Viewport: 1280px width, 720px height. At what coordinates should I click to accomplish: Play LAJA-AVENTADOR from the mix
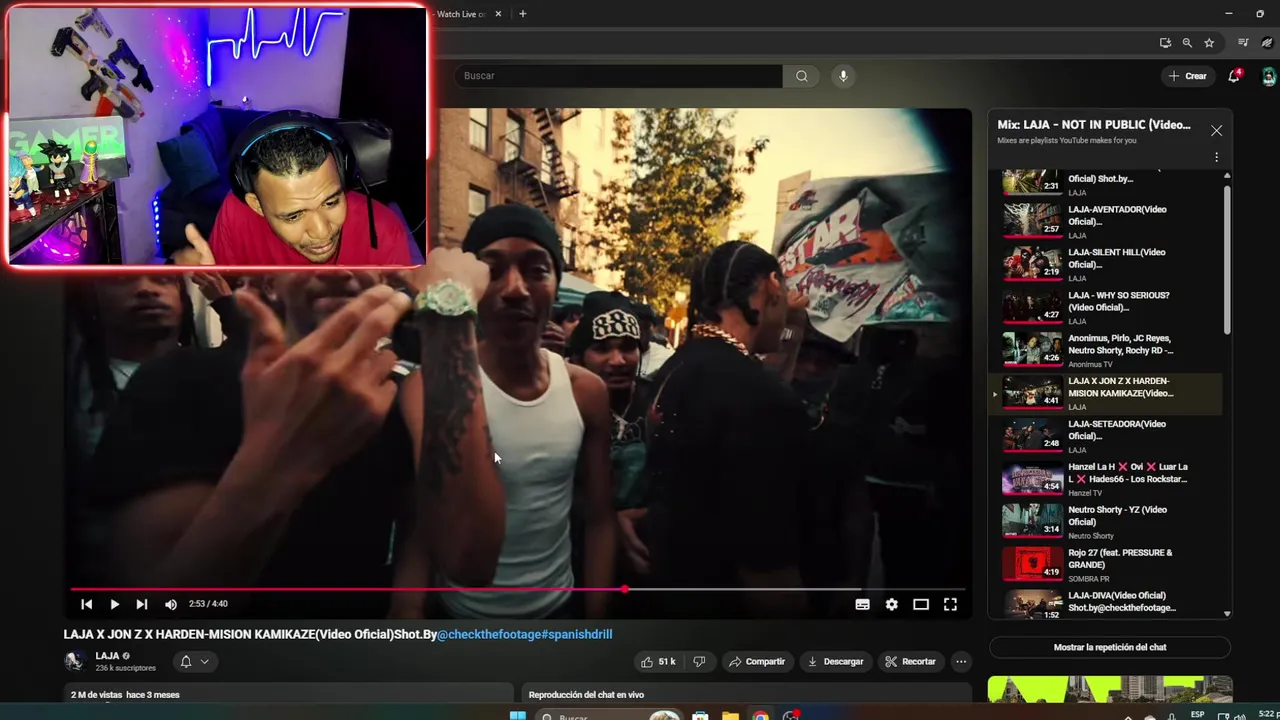1105,221
